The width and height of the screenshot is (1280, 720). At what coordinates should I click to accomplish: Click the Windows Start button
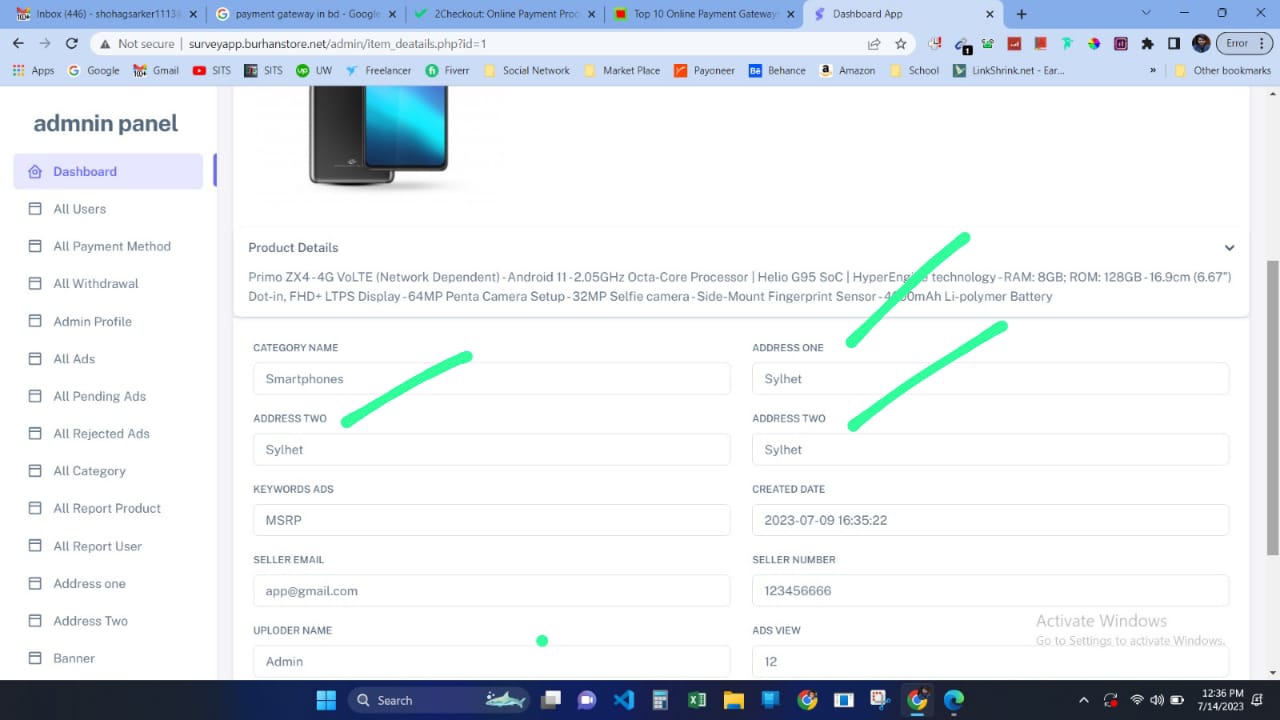(x=325, y=700)
